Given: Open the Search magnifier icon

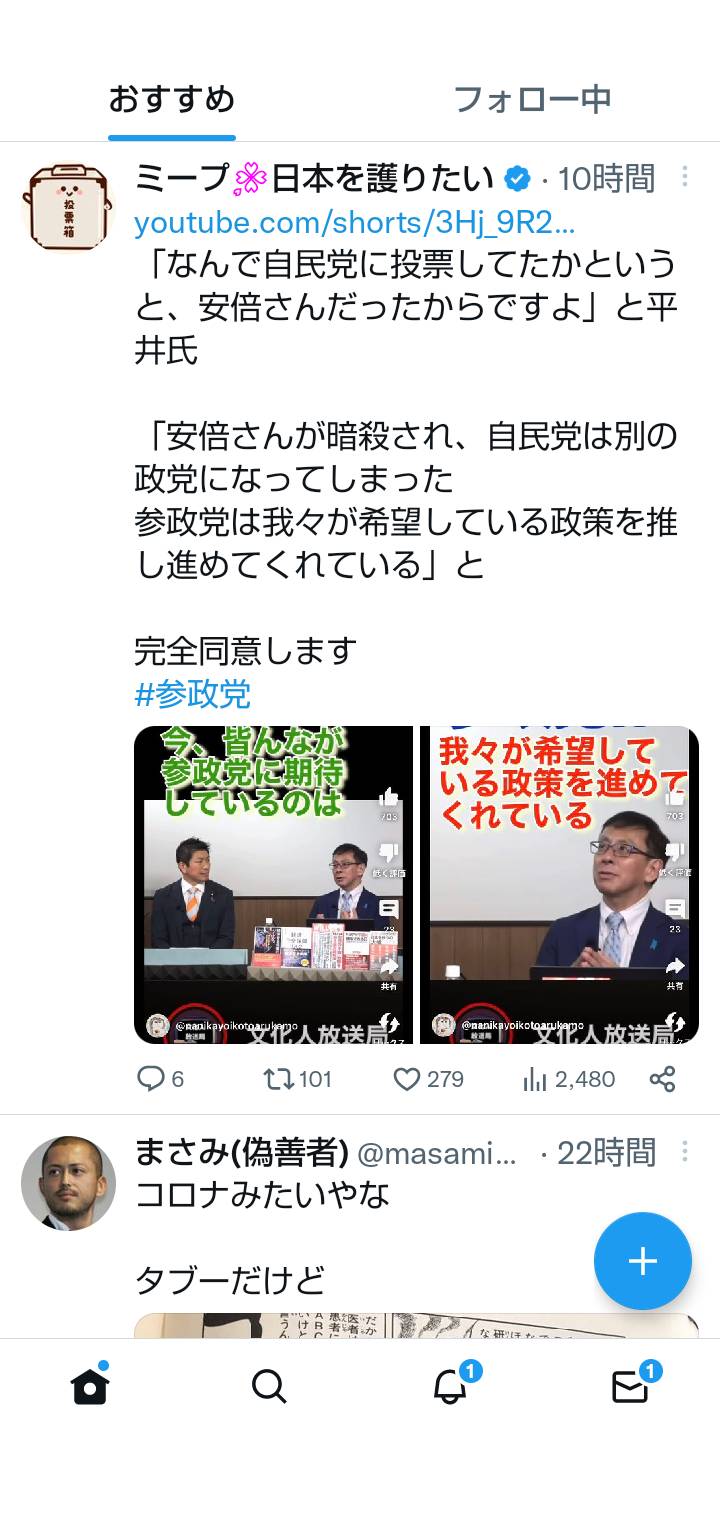Looking at the screenshot, I should click(269, 1387).
